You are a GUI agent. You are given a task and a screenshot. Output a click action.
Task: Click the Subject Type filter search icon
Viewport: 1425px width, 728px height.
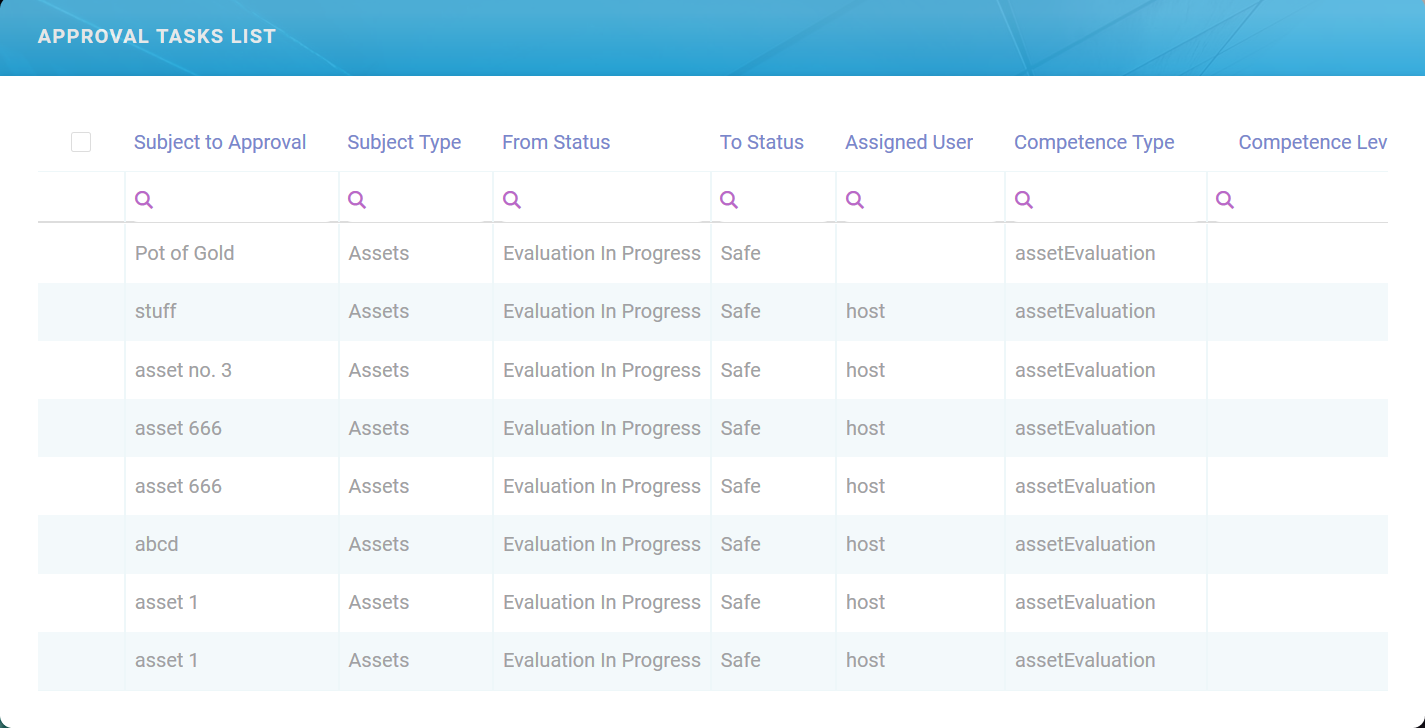click(x=357, y=199)
